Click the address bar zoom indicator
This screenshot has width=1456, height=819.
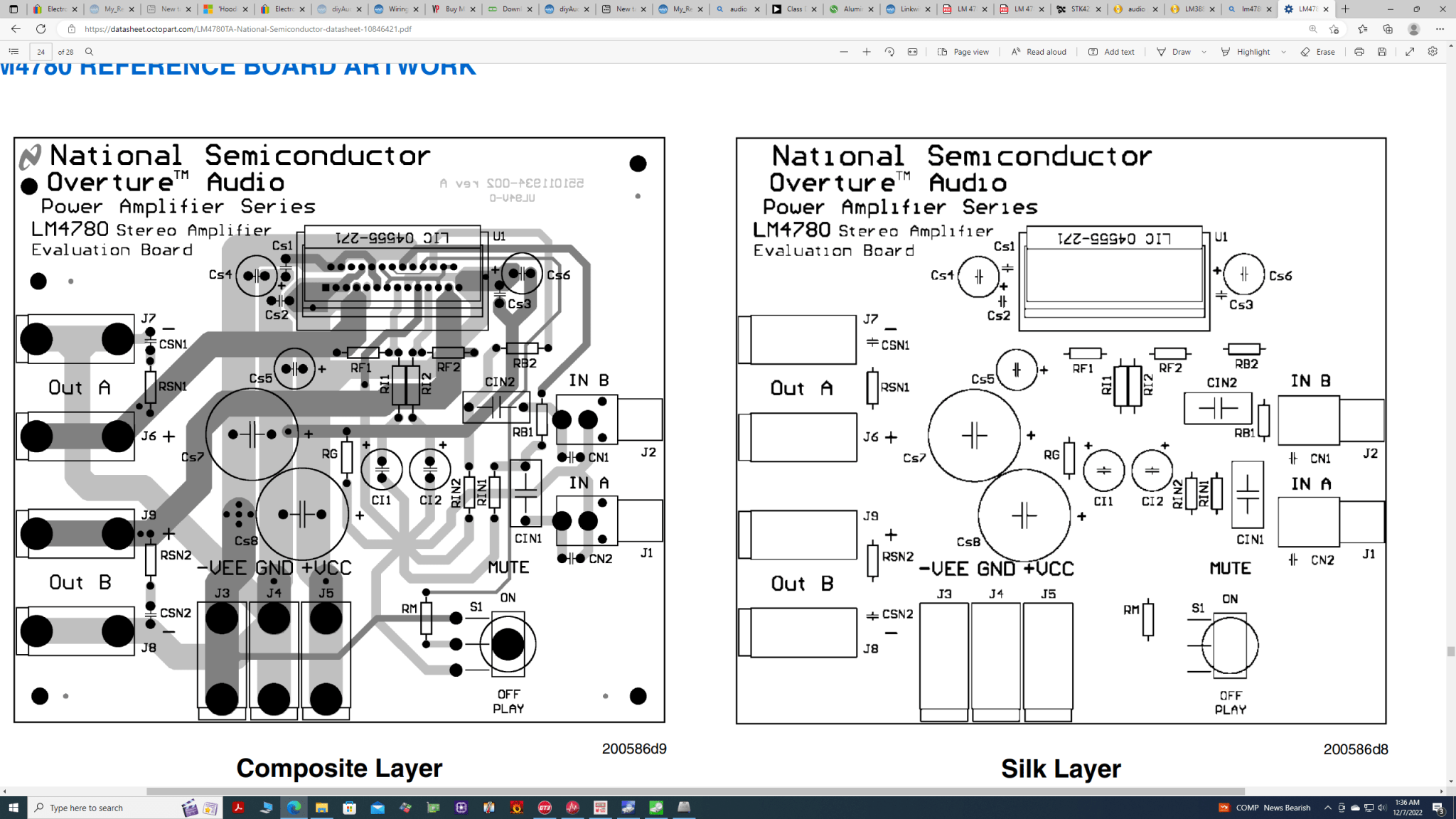[x=1312, y=29]
